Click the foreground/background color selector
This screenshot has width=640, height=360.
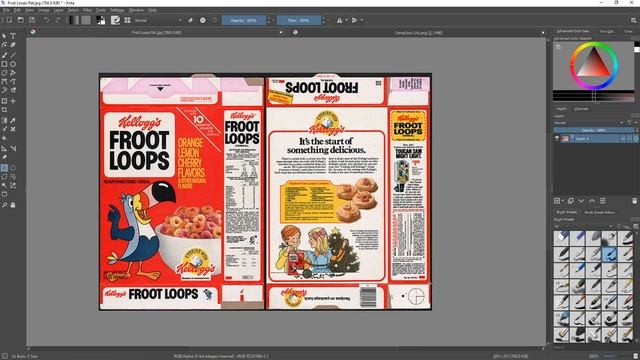(x=100, y=20)
